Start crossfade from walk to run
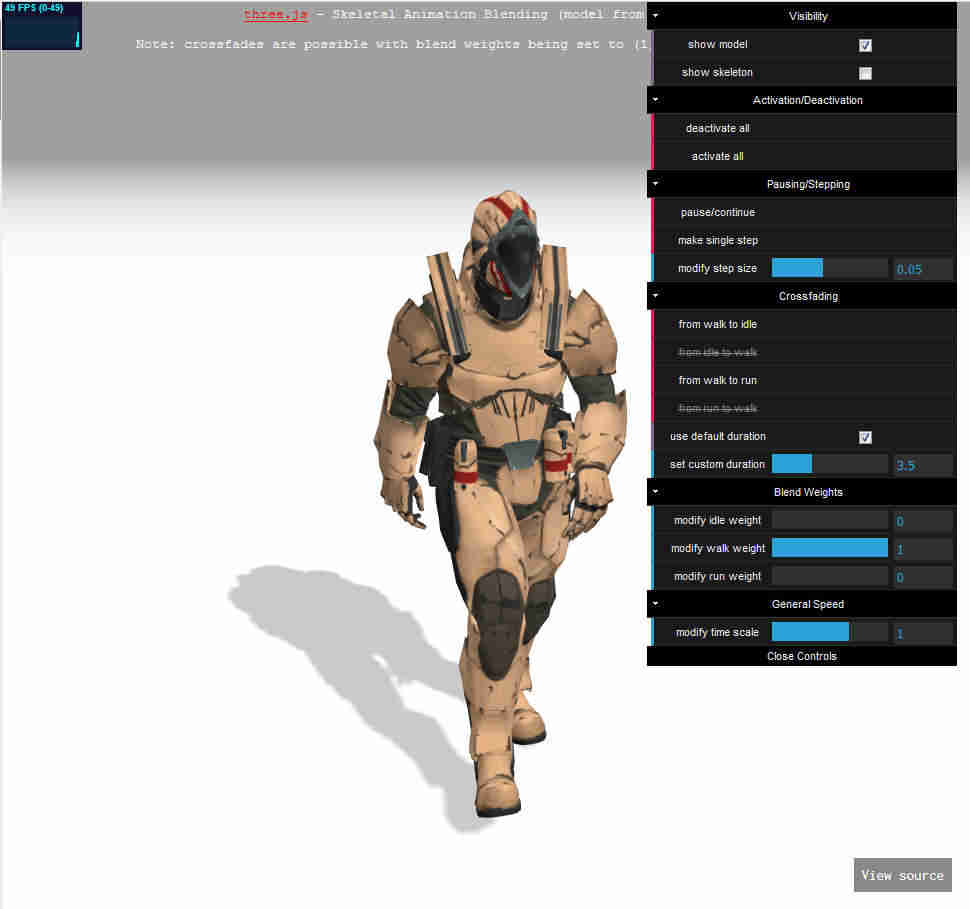970x909 pixels. click(x=717, y=380)
